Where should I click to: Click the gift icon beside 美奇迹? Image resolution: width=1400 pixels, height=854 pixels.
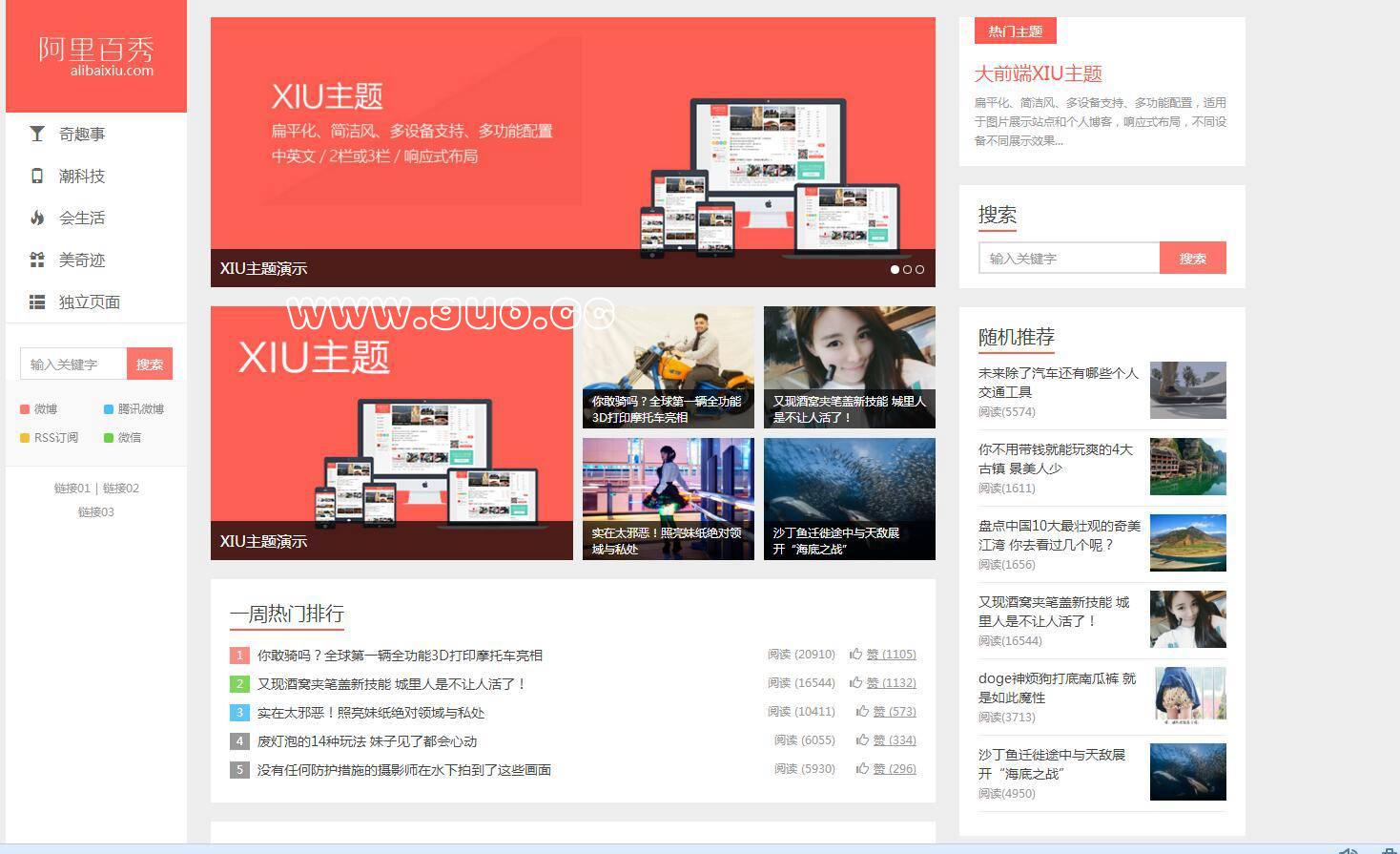[x=37, y=260]
